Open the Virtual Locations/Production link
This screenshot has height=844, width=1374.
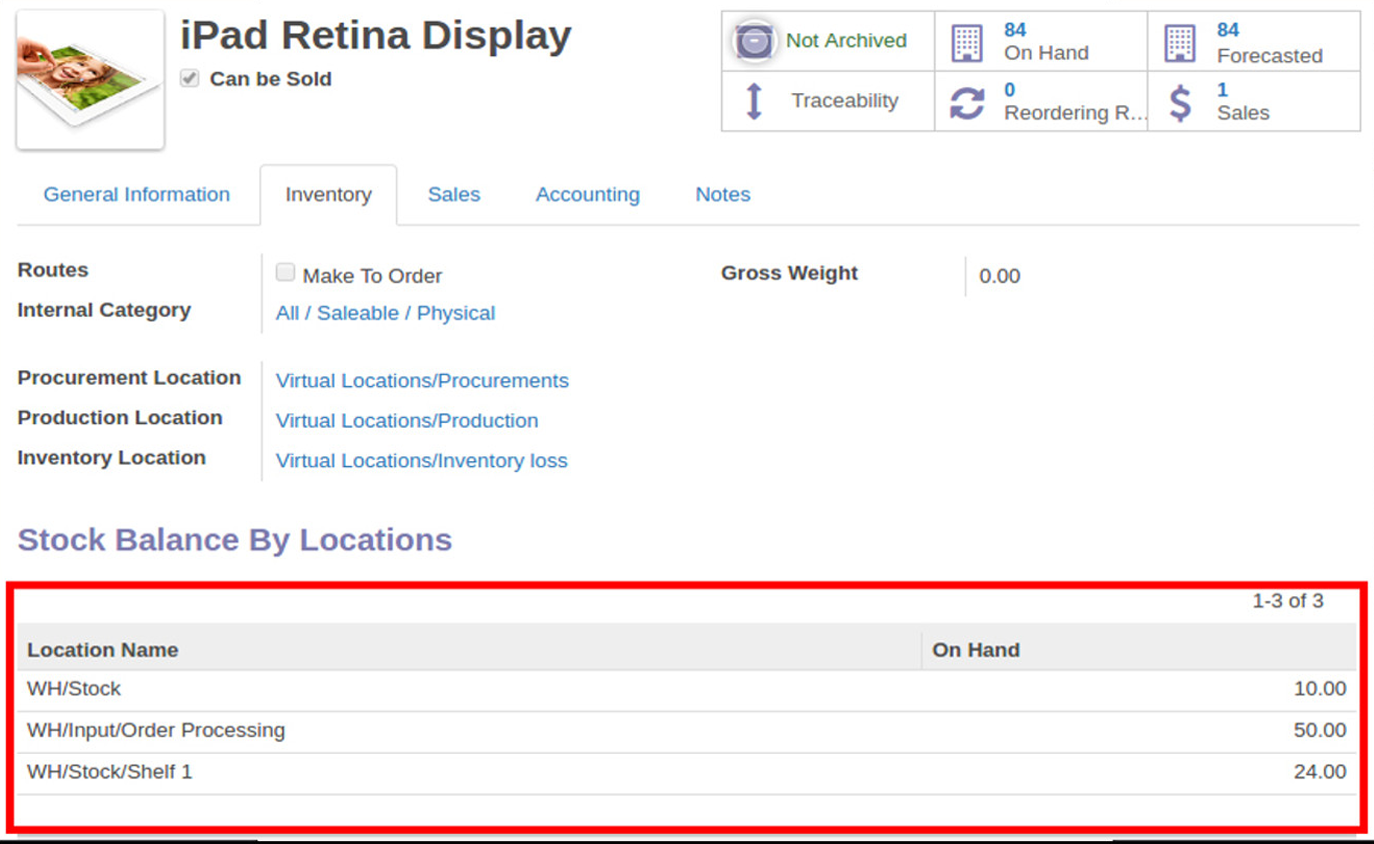pos(407,421)
